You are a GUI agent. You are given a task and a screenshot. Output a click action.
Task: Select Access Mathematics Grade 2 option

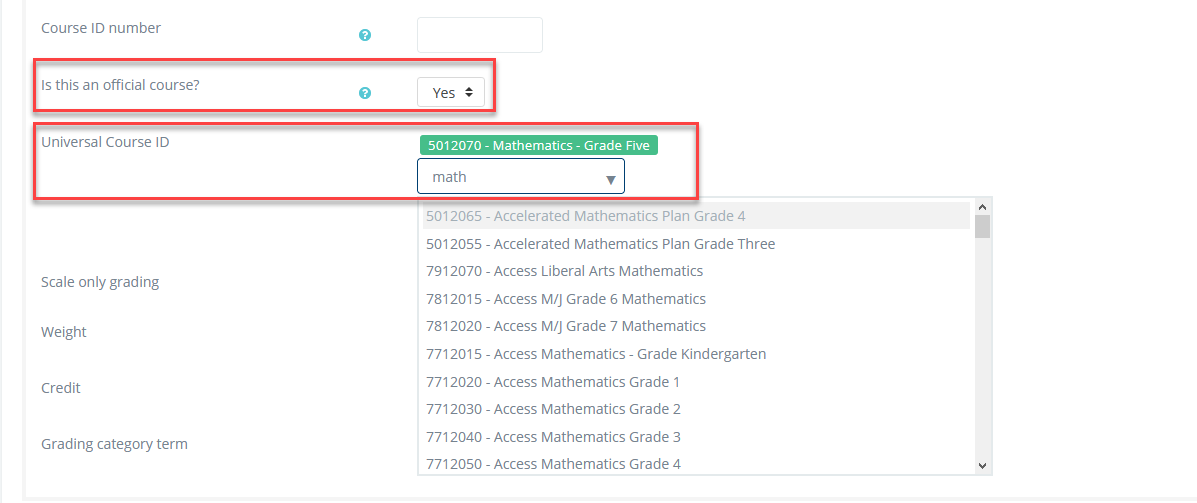553,409
